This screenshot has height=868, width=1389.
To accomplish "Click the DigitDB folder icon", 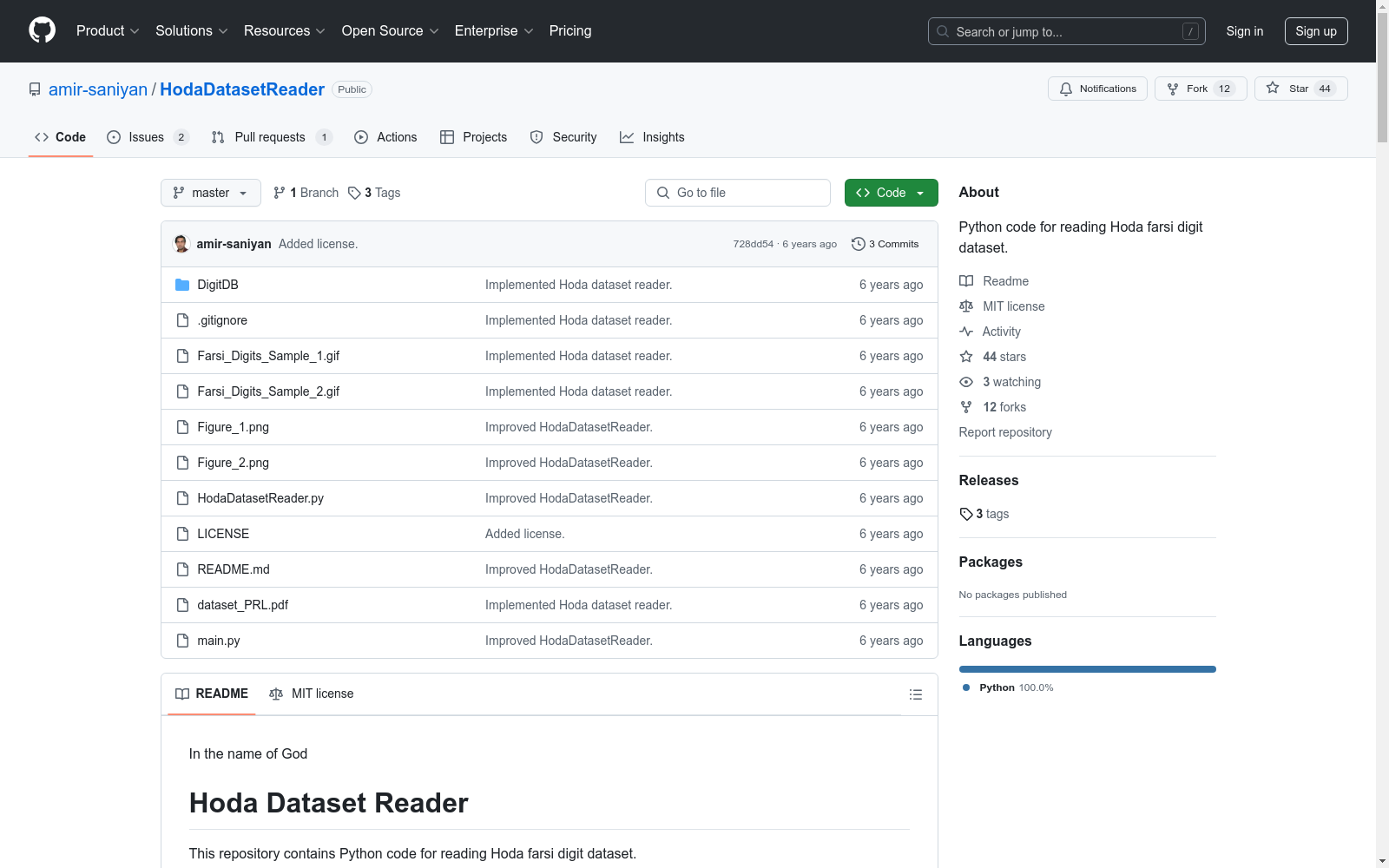I will coord(182,285).
